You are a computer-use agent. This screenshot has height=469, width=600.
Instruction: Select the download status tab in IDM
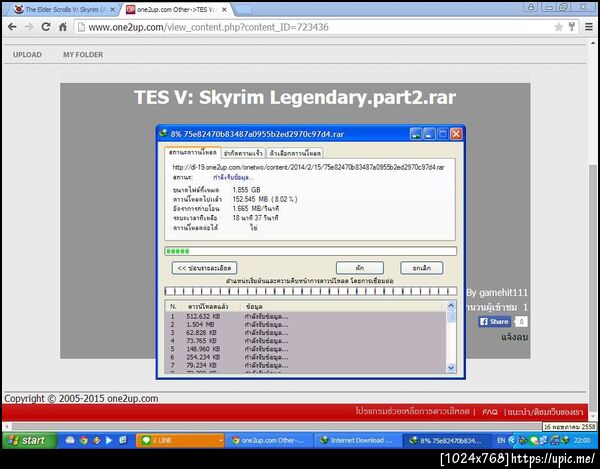pos(192,152)
